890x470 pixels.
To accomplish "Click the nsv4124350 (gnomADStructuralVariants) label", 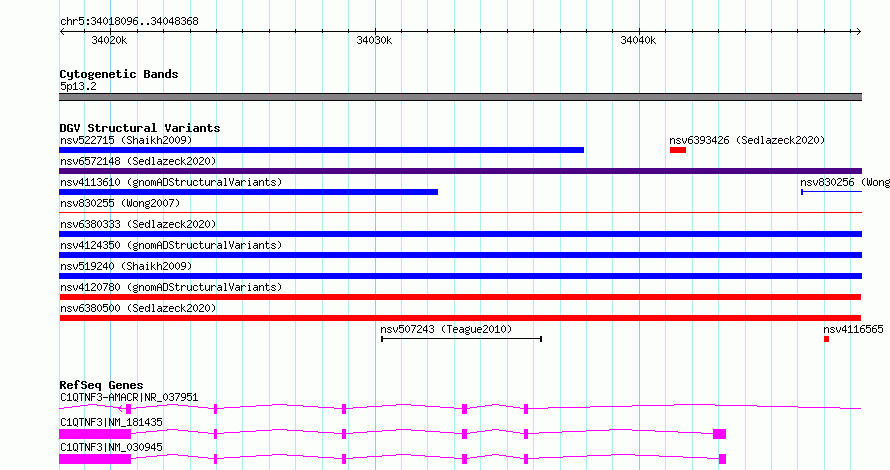I will [171, 245].
